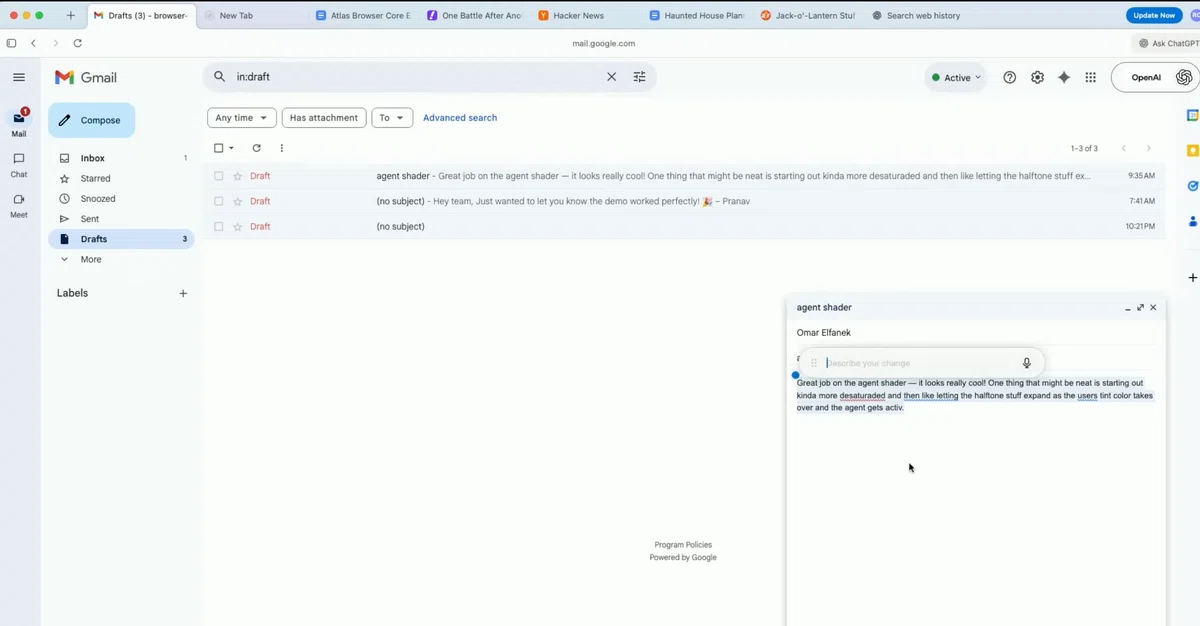This screenshot has height=626, width=1200.
Task: Open Chat in the left rail
Action: 19,165
